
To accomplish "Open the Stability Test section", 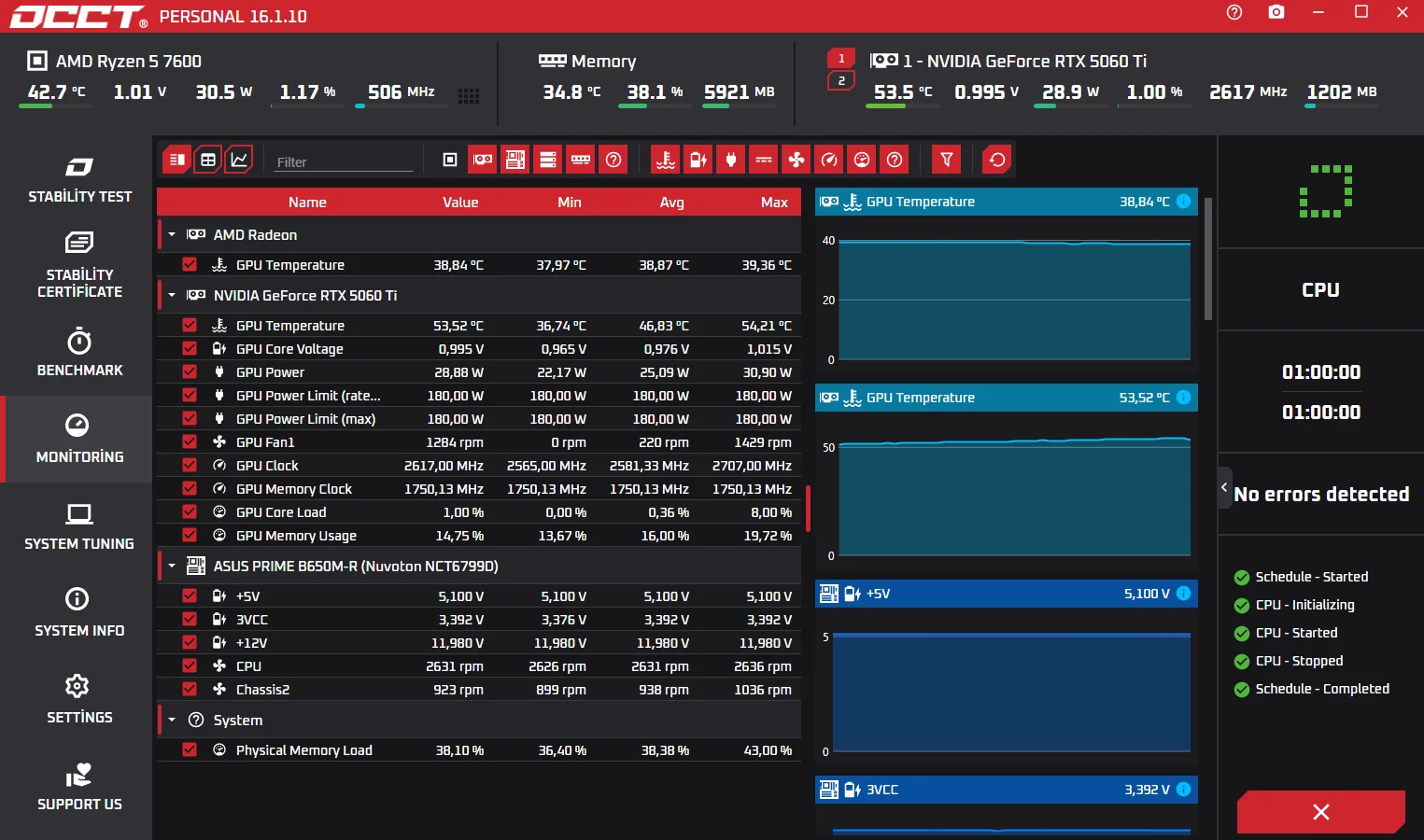I will point(79,179).
